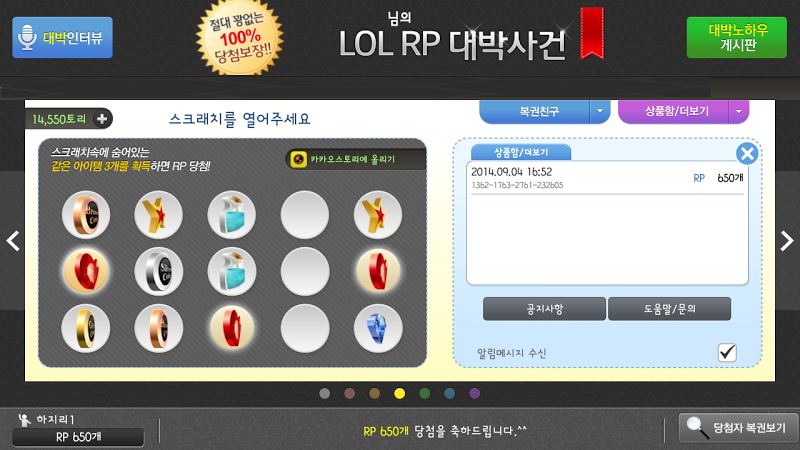This screenshot has height=450, width=800.
Task: Open 공지사항 notices button
Action: (x=544, y=309)
